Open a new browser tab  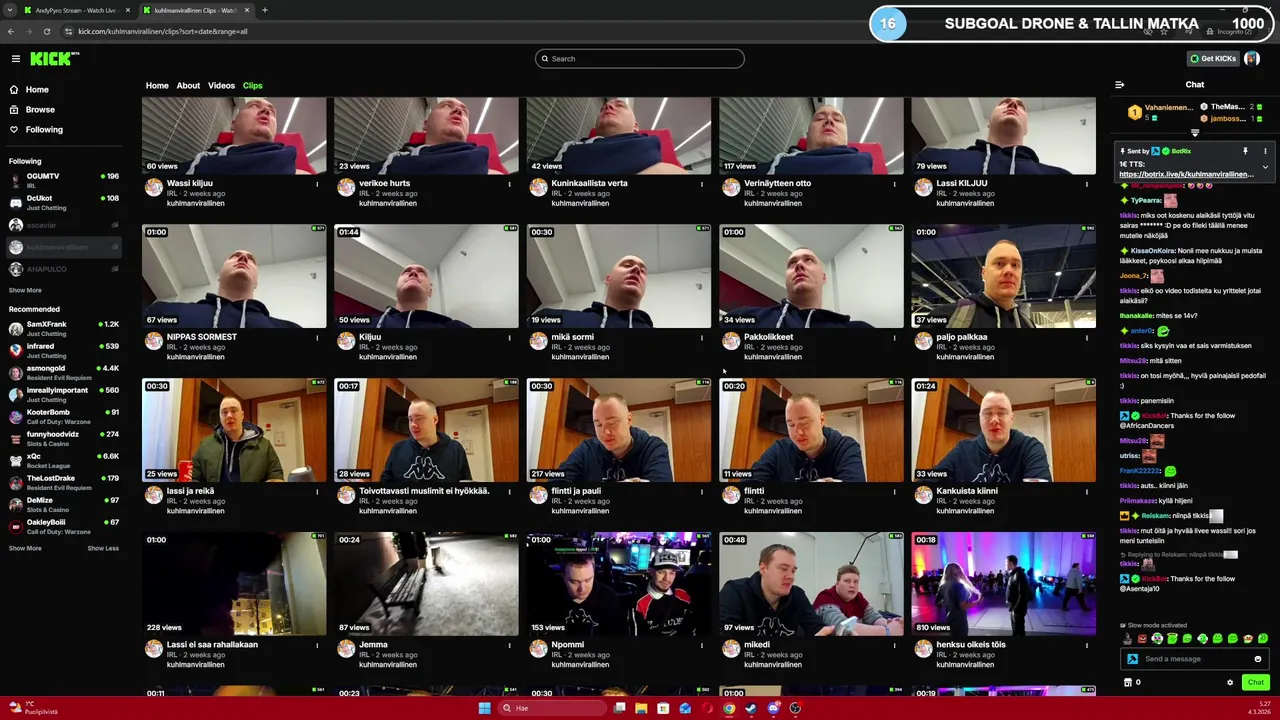pyautogui.click(x=264, y=10)
